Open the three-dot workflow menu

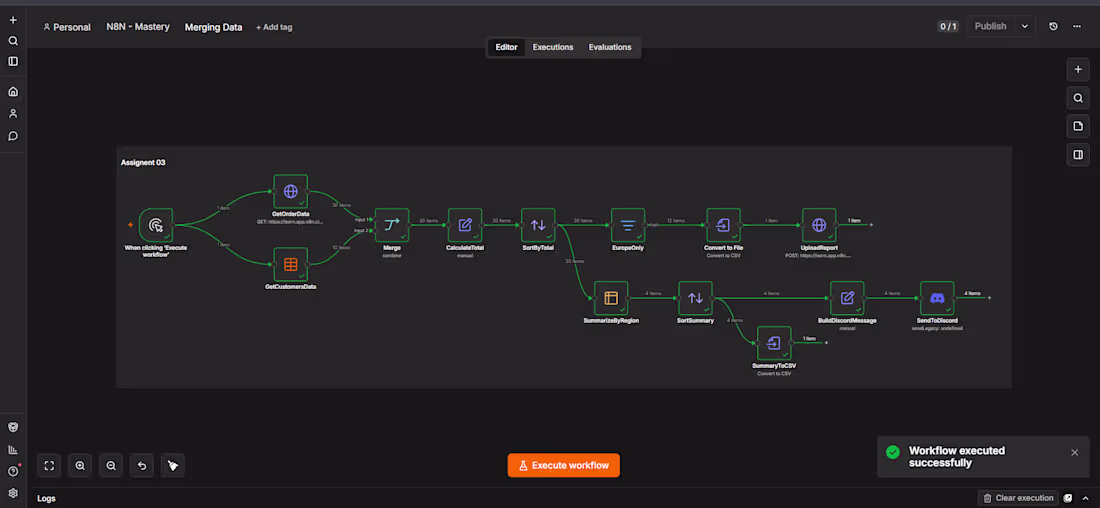(x=1077, y=26)
